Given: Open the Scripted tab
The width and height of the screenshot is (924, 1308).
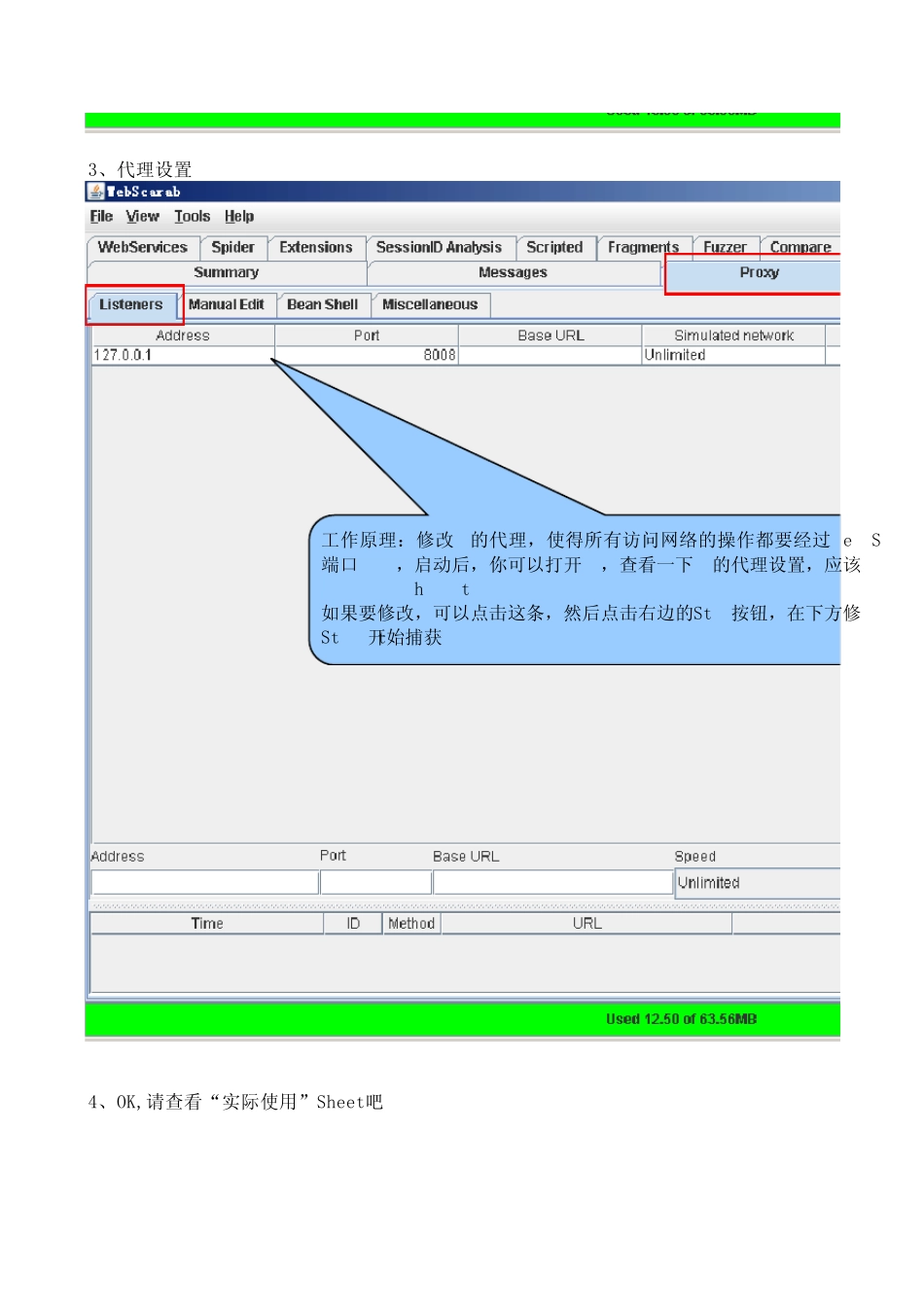Looking at the screenshot, I should pyautogui.click(x=555, y=248).
